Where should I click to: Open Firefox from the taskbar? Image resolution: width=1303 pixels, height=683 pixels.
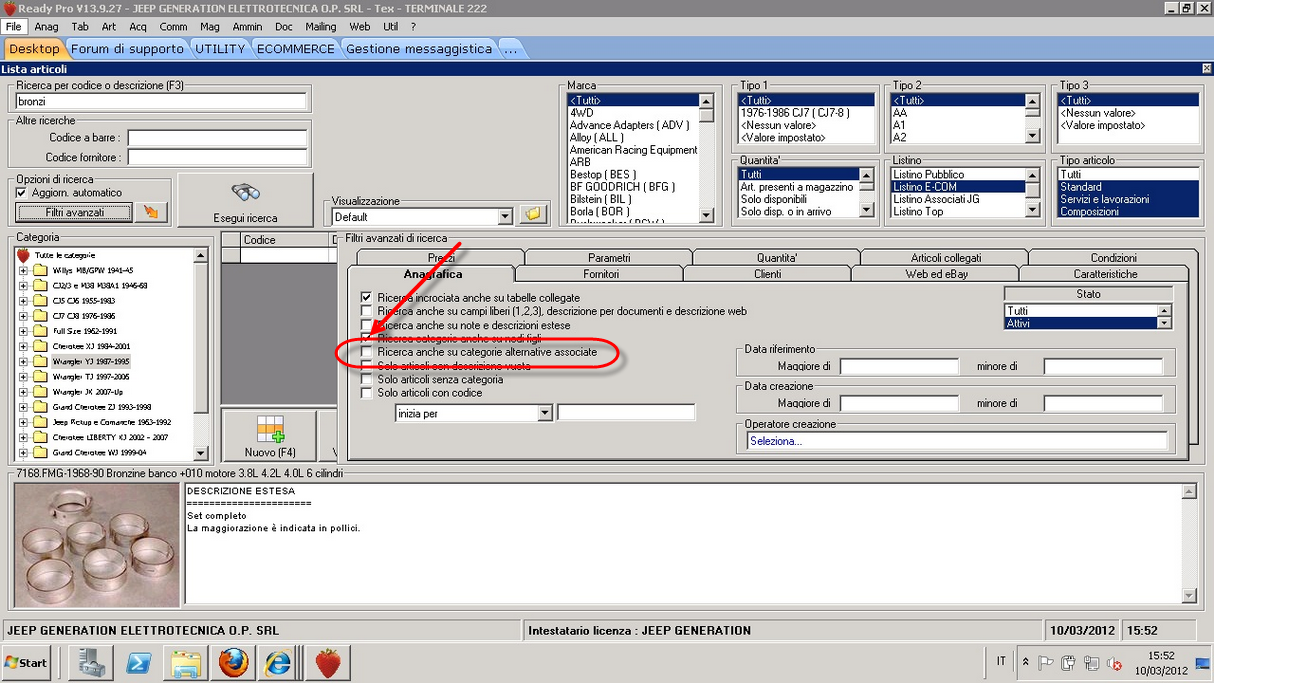[233, 662]
